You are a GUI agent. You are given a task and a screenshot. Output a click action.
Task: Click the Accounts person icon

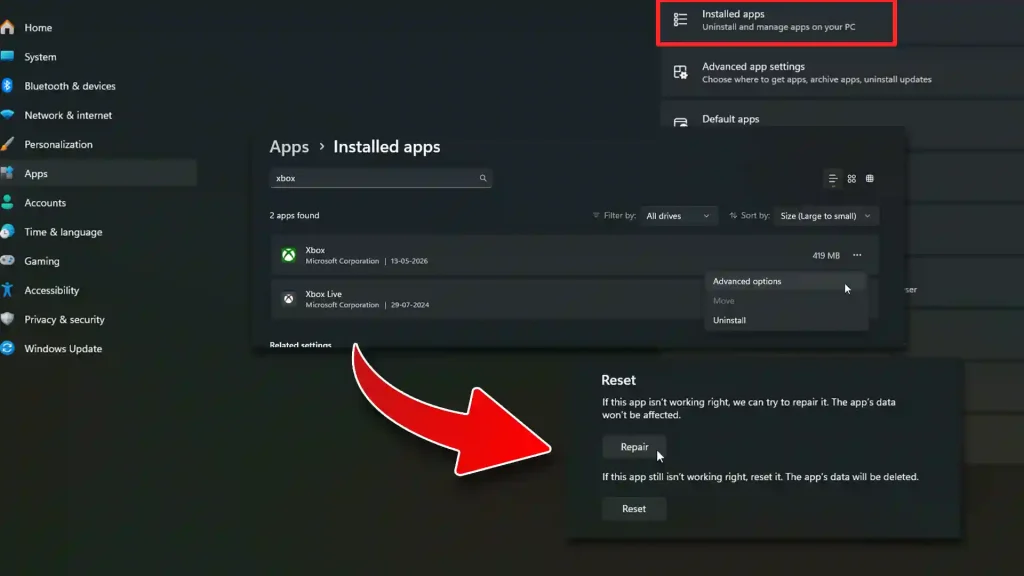(8, 202)
